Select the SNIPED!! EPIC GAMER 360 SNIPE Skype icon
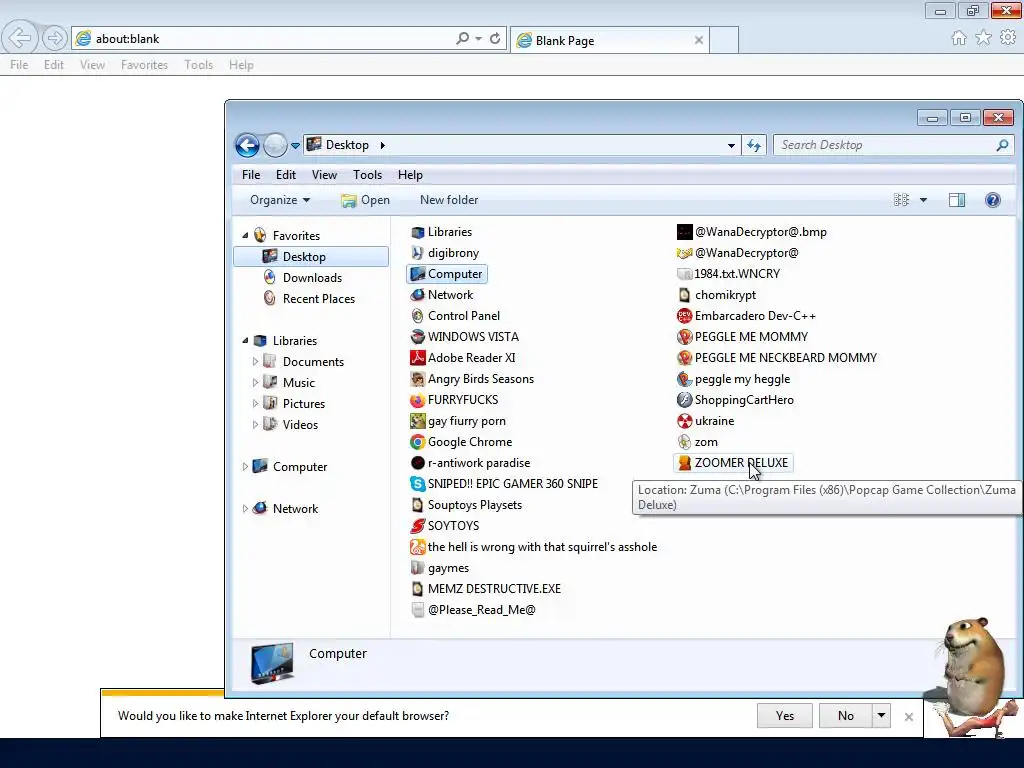Screen dimensions: 1024x768 [x=417, y=484]
